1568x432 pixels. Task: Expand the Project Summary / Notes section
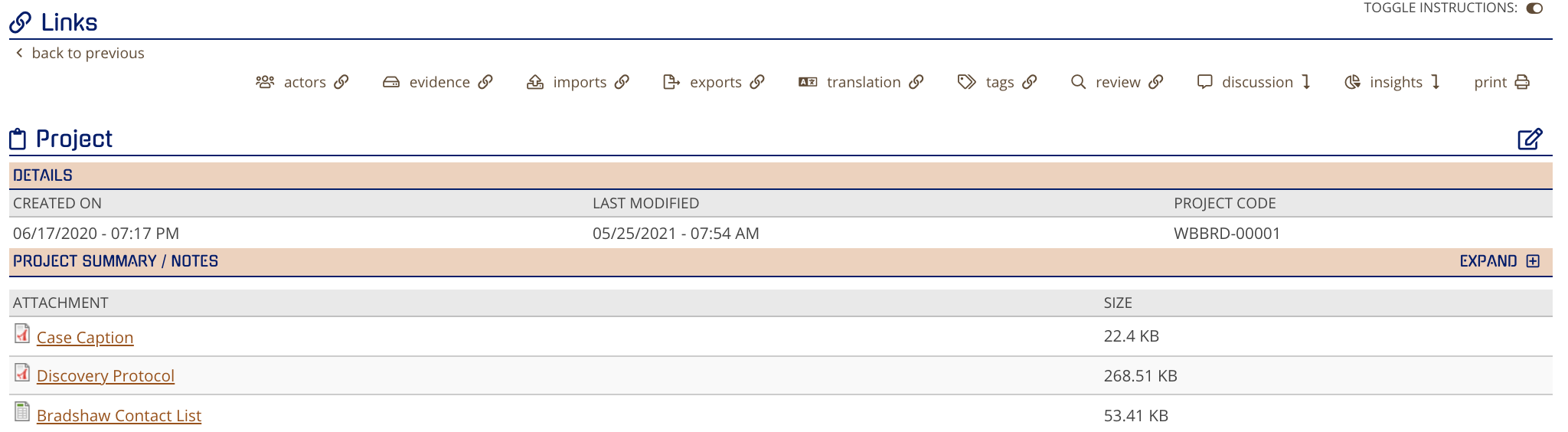[1499, 261]
